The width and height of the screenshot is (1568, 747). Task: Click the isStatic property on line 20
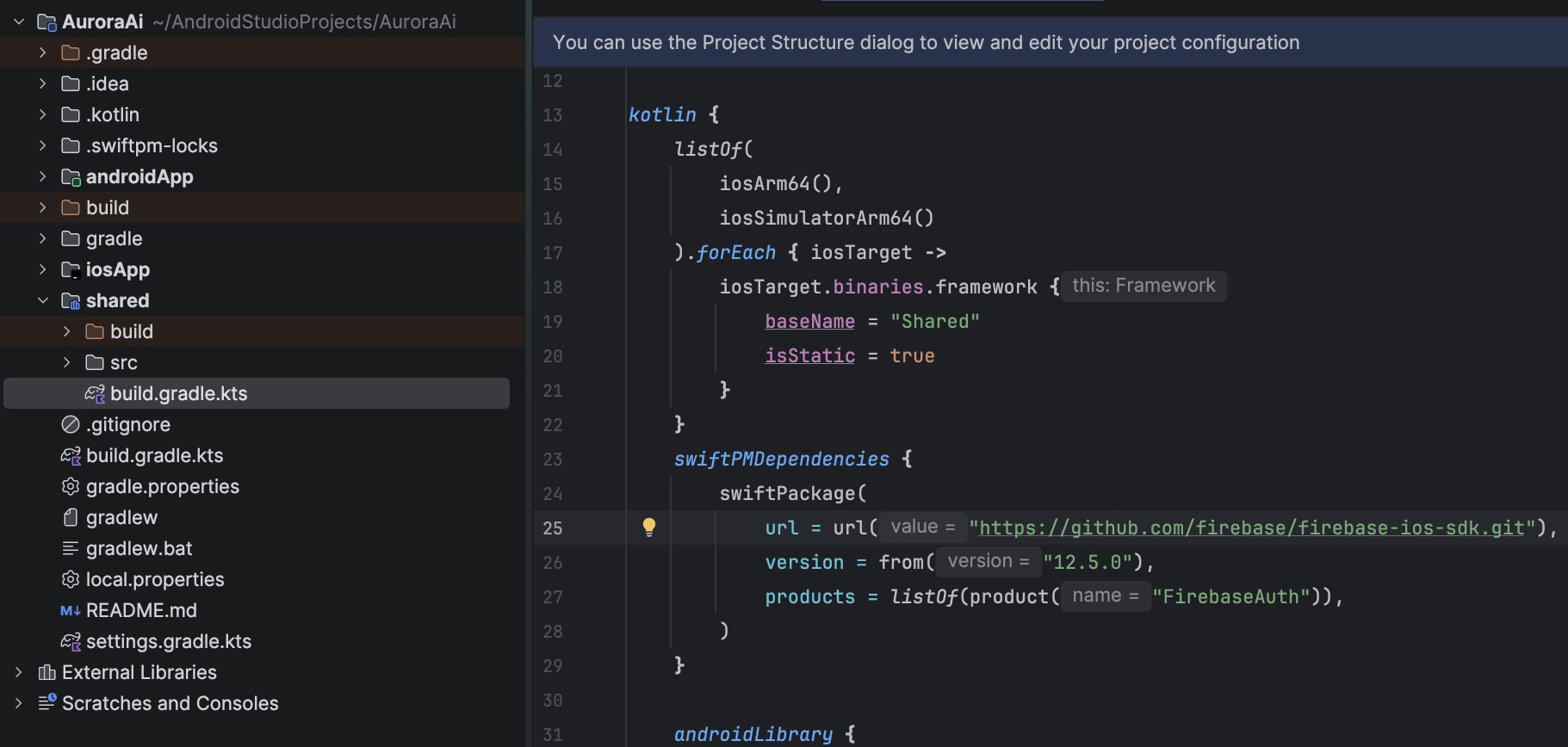tap(809, 355)
